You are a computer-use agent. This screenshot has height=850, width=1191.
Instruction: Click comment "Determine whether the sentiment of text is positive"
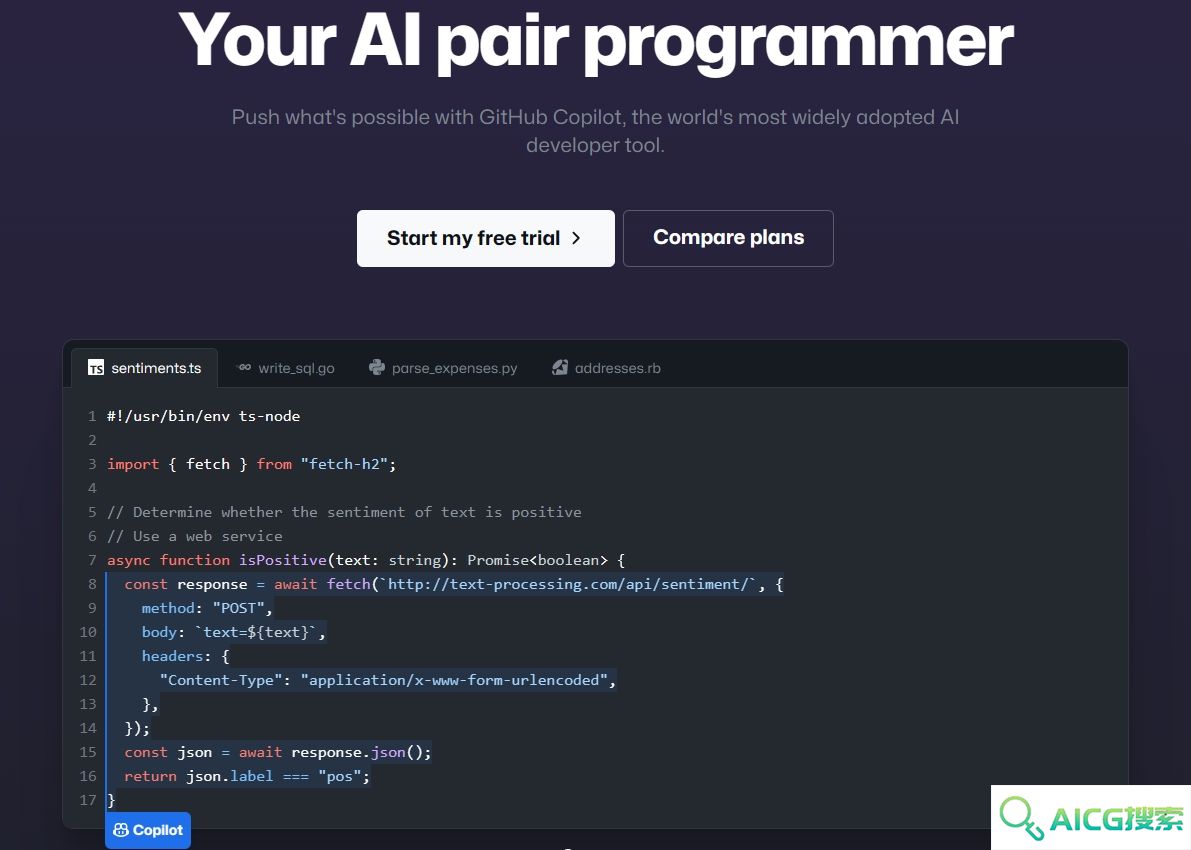pos(344,512)
